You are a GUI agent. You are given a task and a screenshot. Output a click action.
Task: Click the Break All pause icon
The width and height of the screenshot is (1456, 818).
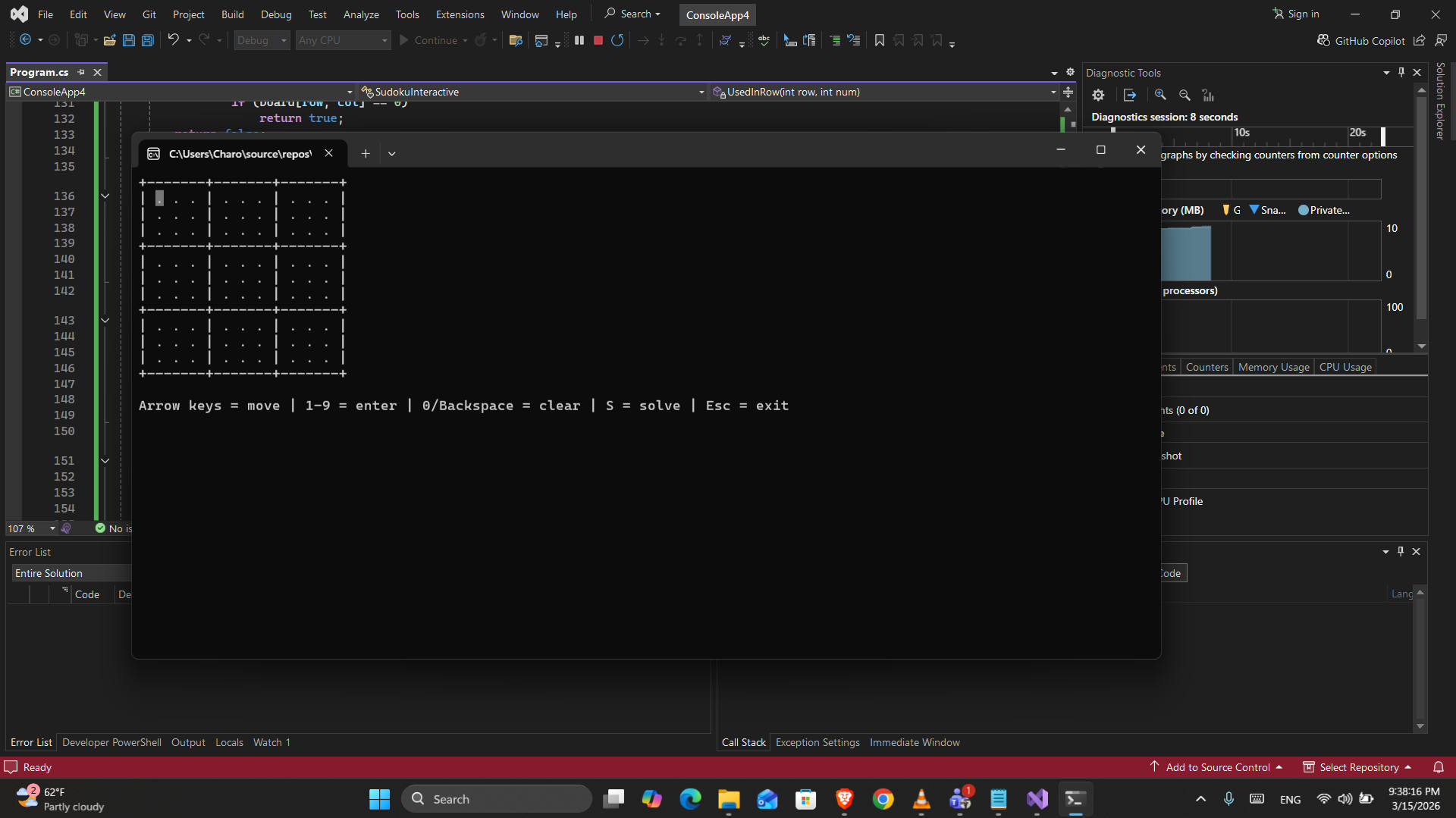point(579,40)
